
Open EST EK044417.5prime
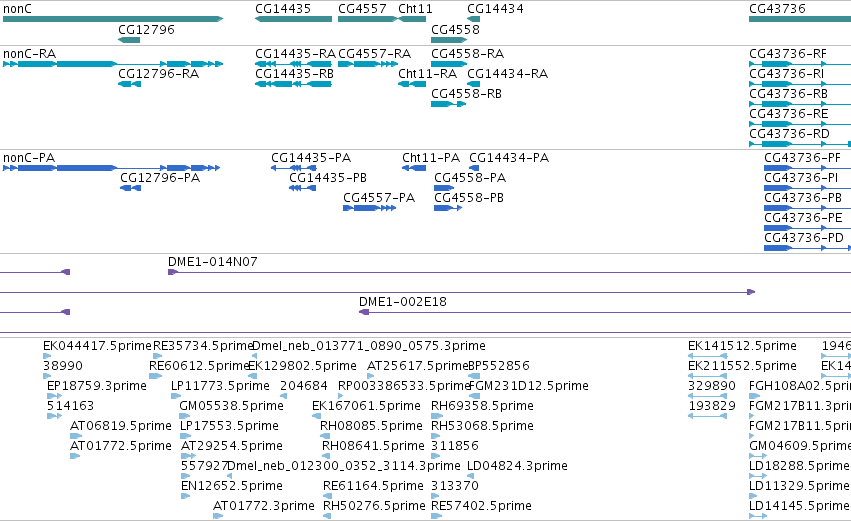pyautogui.click(x=97, y=346)
